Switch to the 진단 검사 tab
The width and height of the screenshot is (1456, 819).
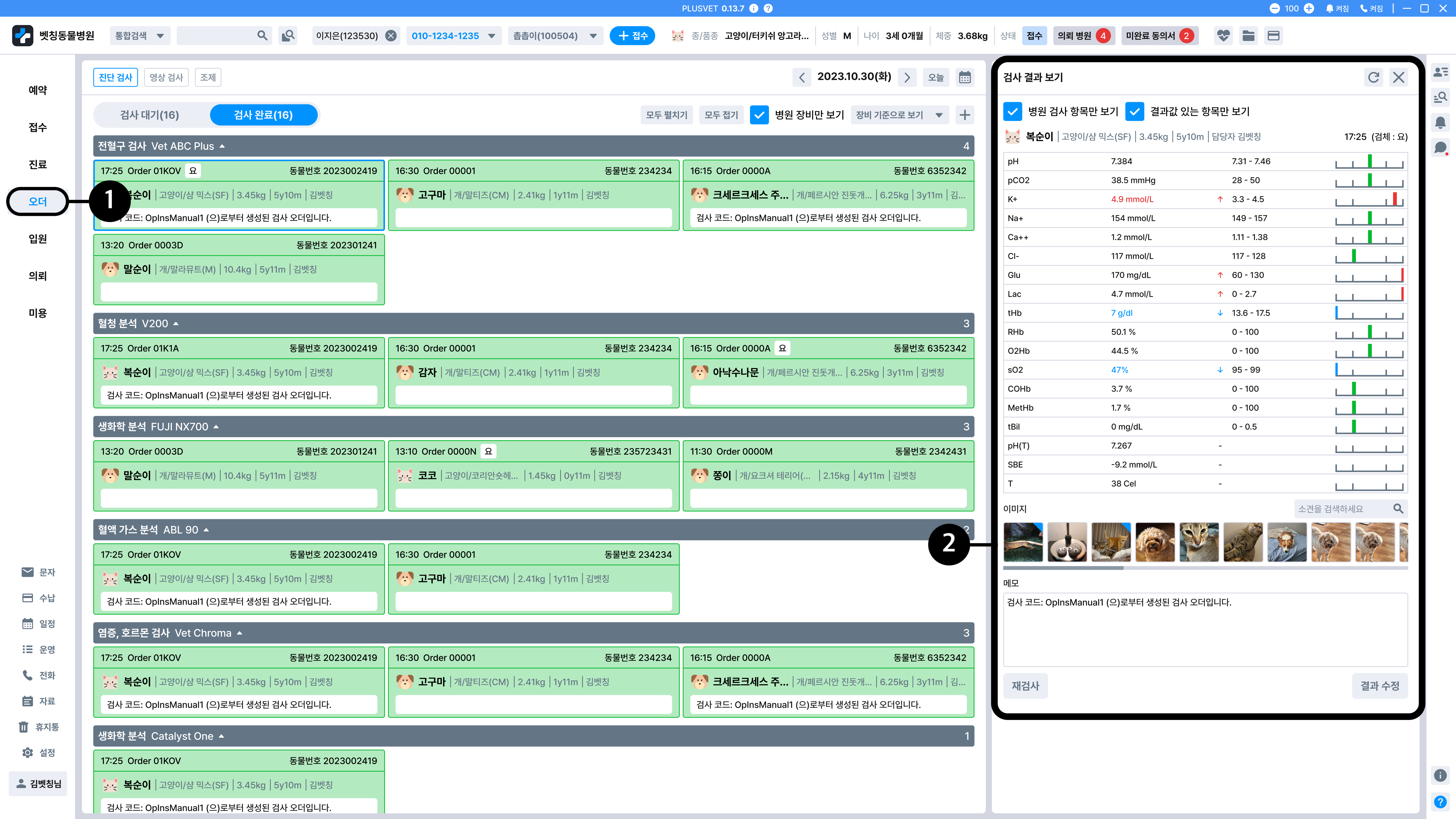click(115, 77)
